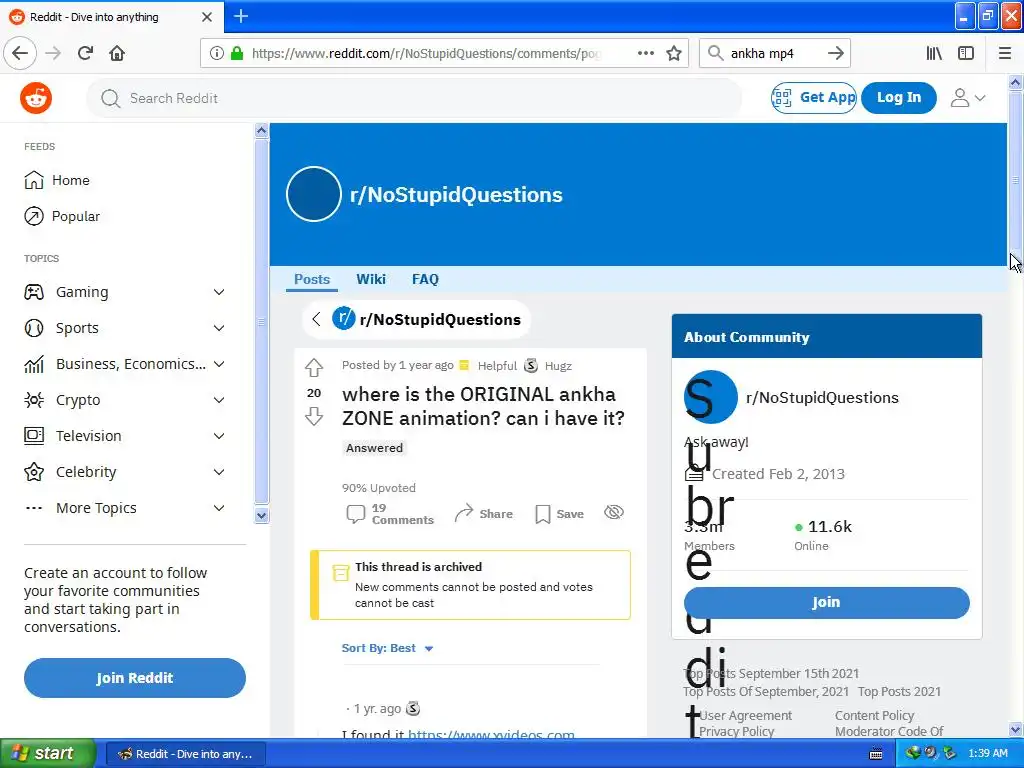Upvote the ankha ZONE post
Viewport: 1024px width, 768px height.
click(x=314, y=368)
